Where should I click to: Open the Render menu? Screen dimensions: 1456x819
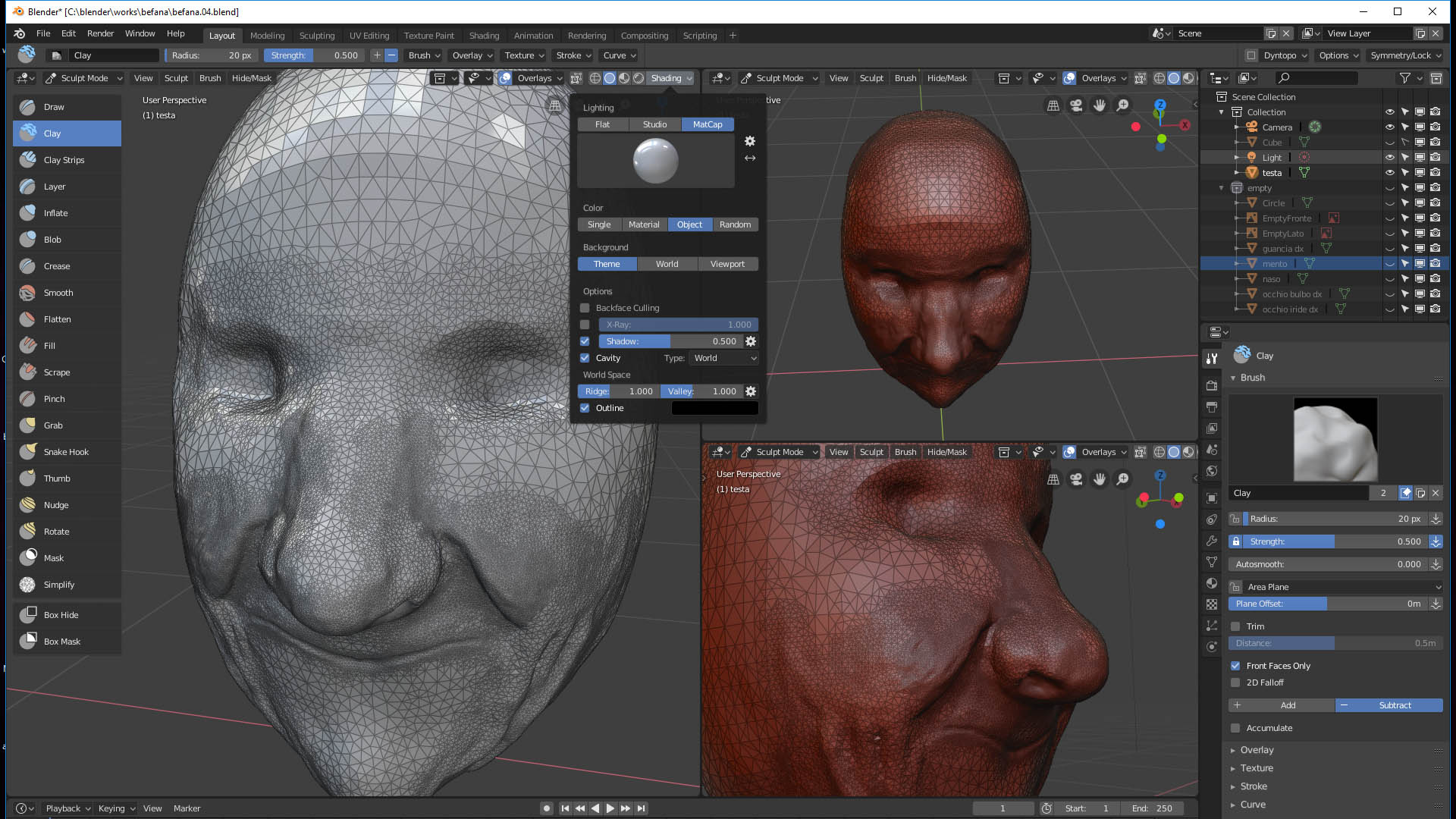click(x=100, y=34)
